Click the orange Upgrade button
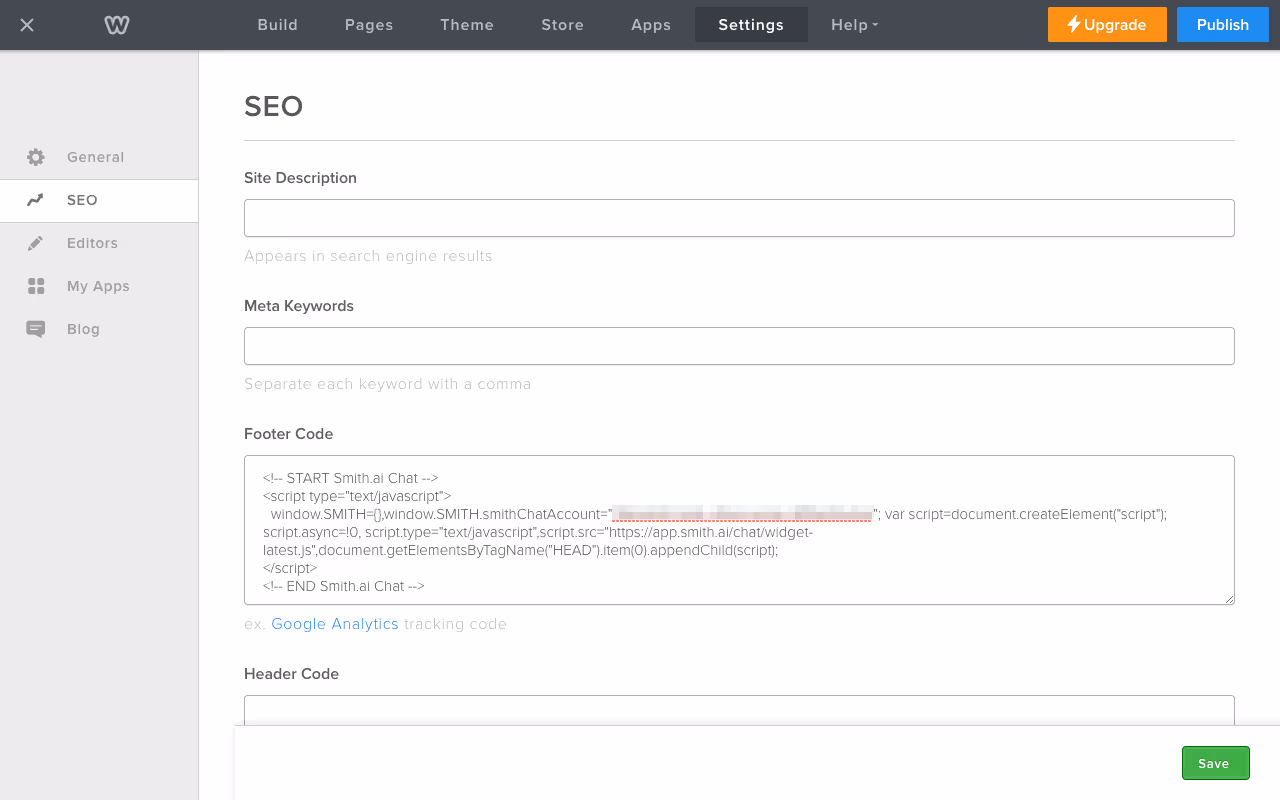 click(1107, 25)
